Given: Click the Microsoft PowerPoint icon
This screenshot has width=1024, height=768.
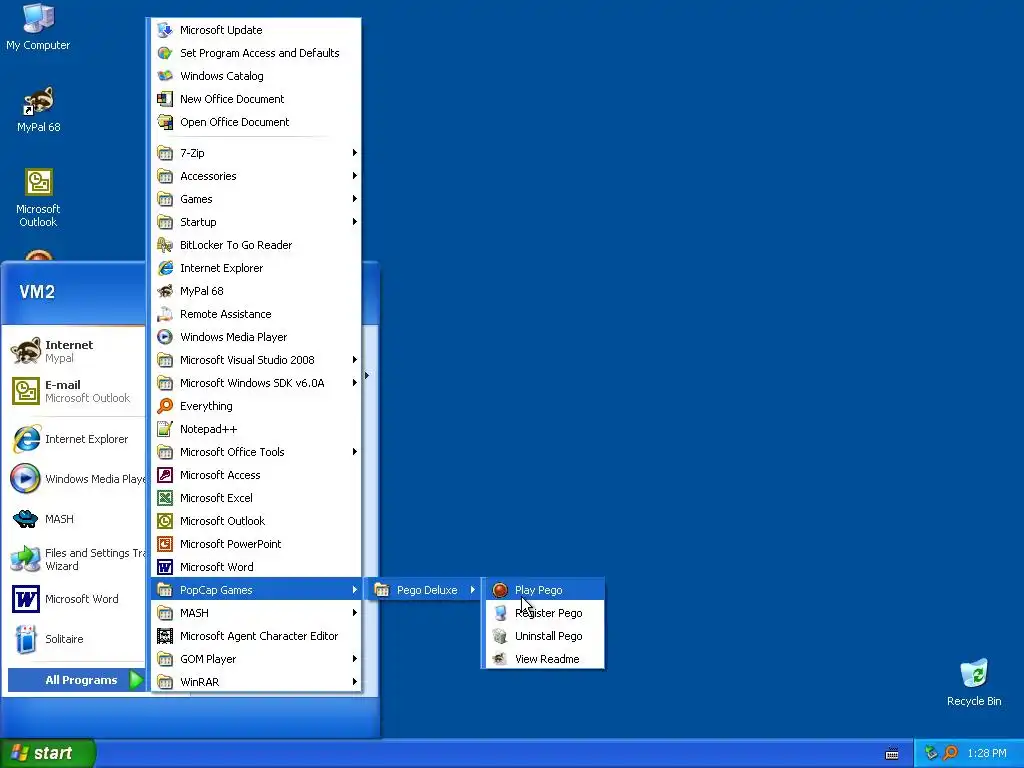Looking at the screenshot, I should point(165,544).
